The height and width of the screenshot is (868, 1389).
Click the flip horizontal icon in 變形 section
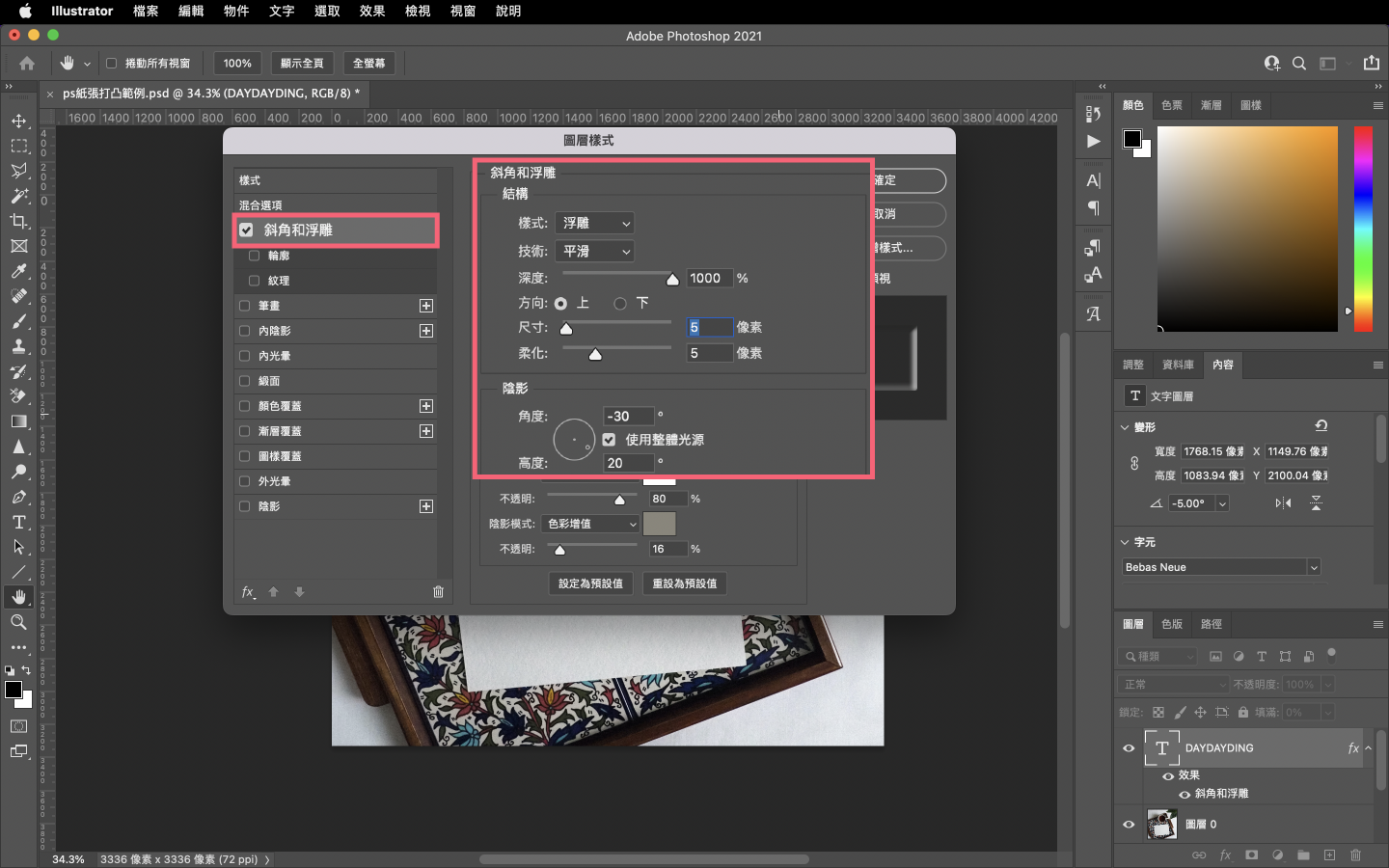pyautogui.click(x=1283, y=503)
